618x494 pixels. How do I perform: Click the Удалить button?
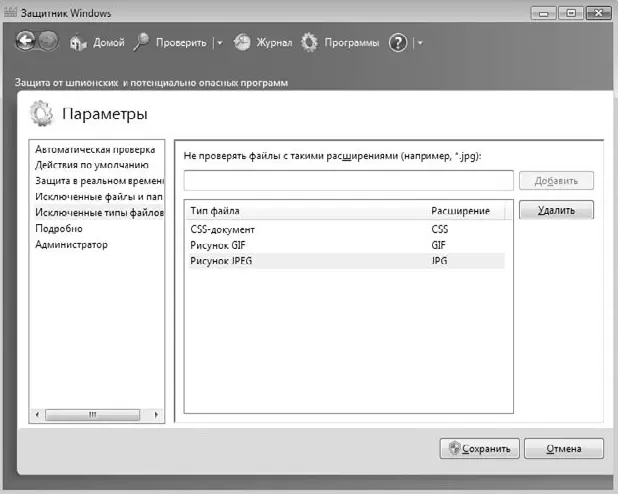pos(556,210)
